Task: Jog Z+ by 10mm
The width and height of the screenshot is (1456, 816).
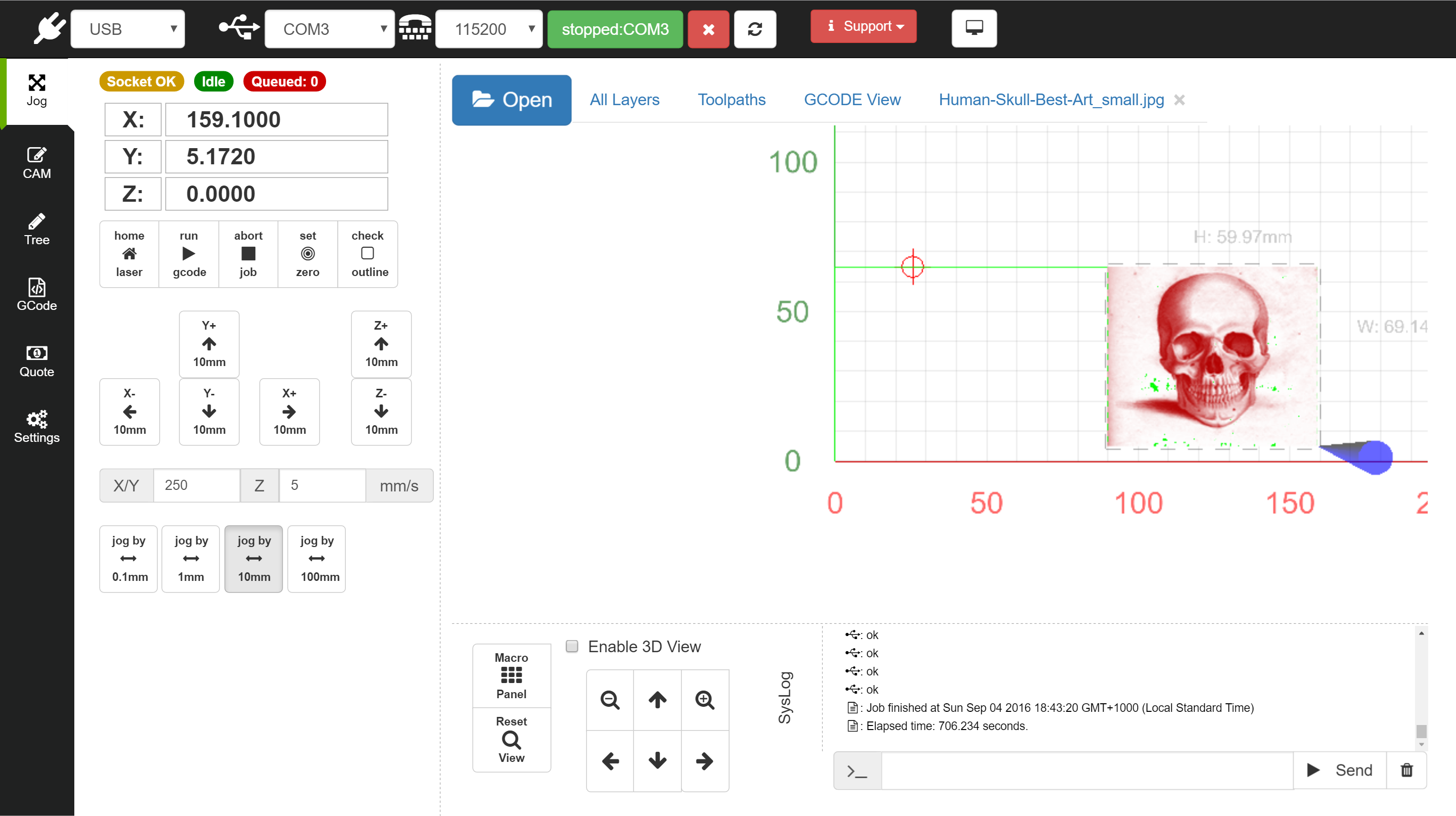Action: [381, 344]
